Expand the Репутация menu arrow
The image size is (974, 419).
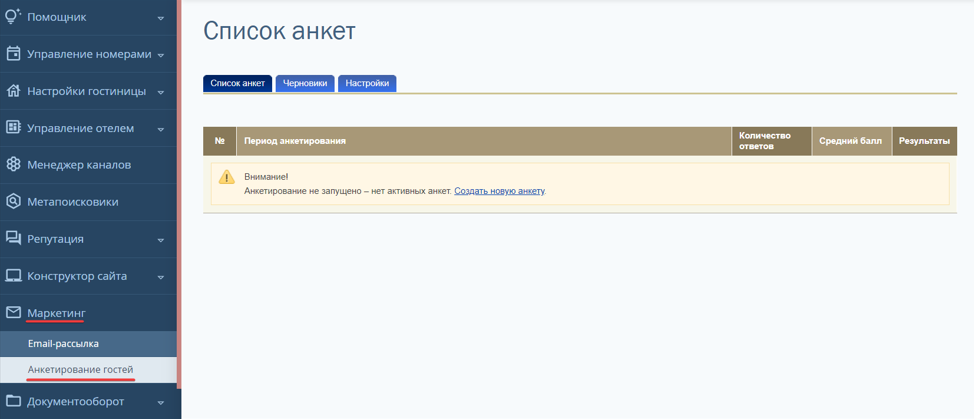(161, 240)
